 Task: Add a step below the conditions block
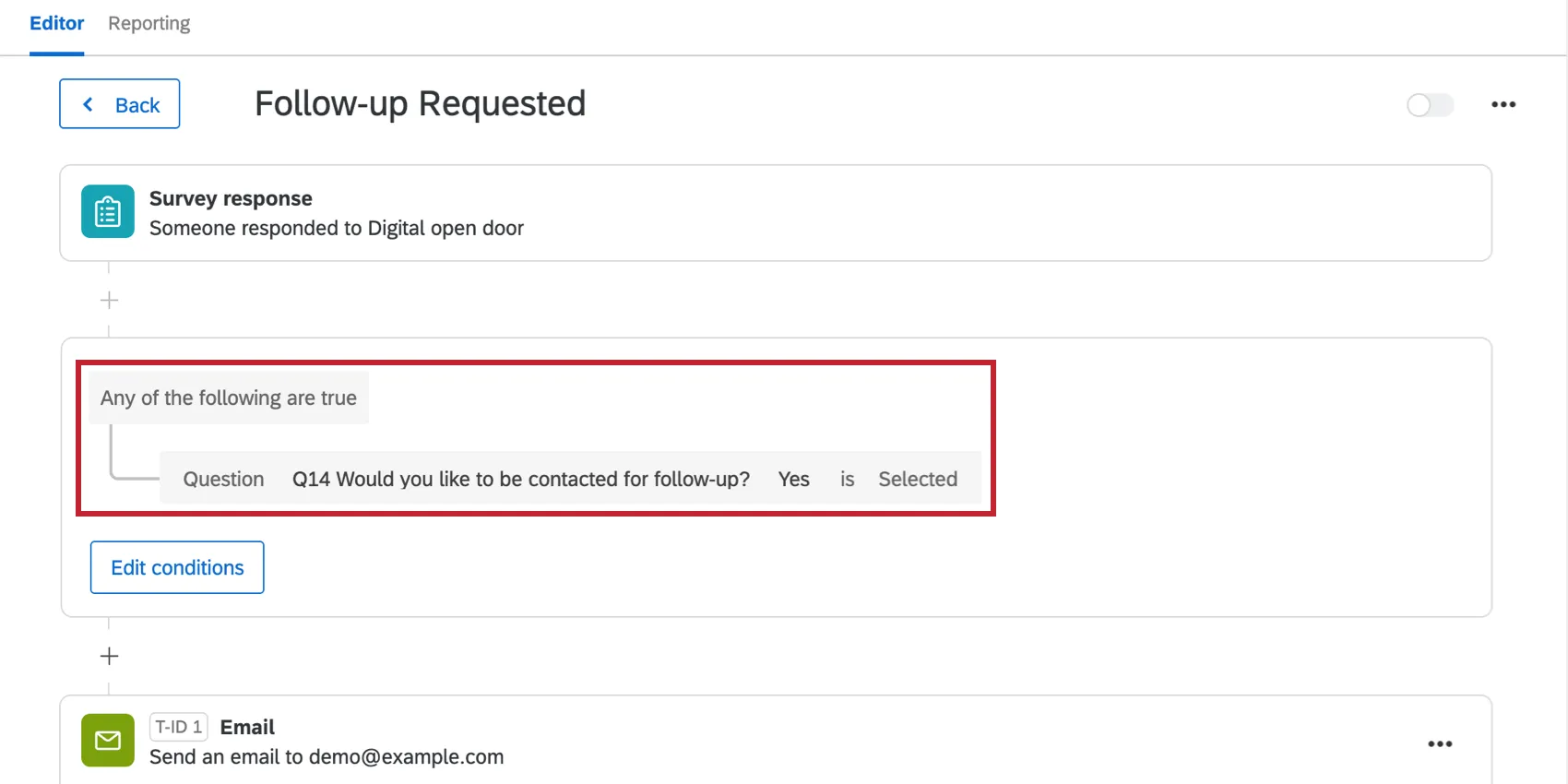(x=108, y=655)
